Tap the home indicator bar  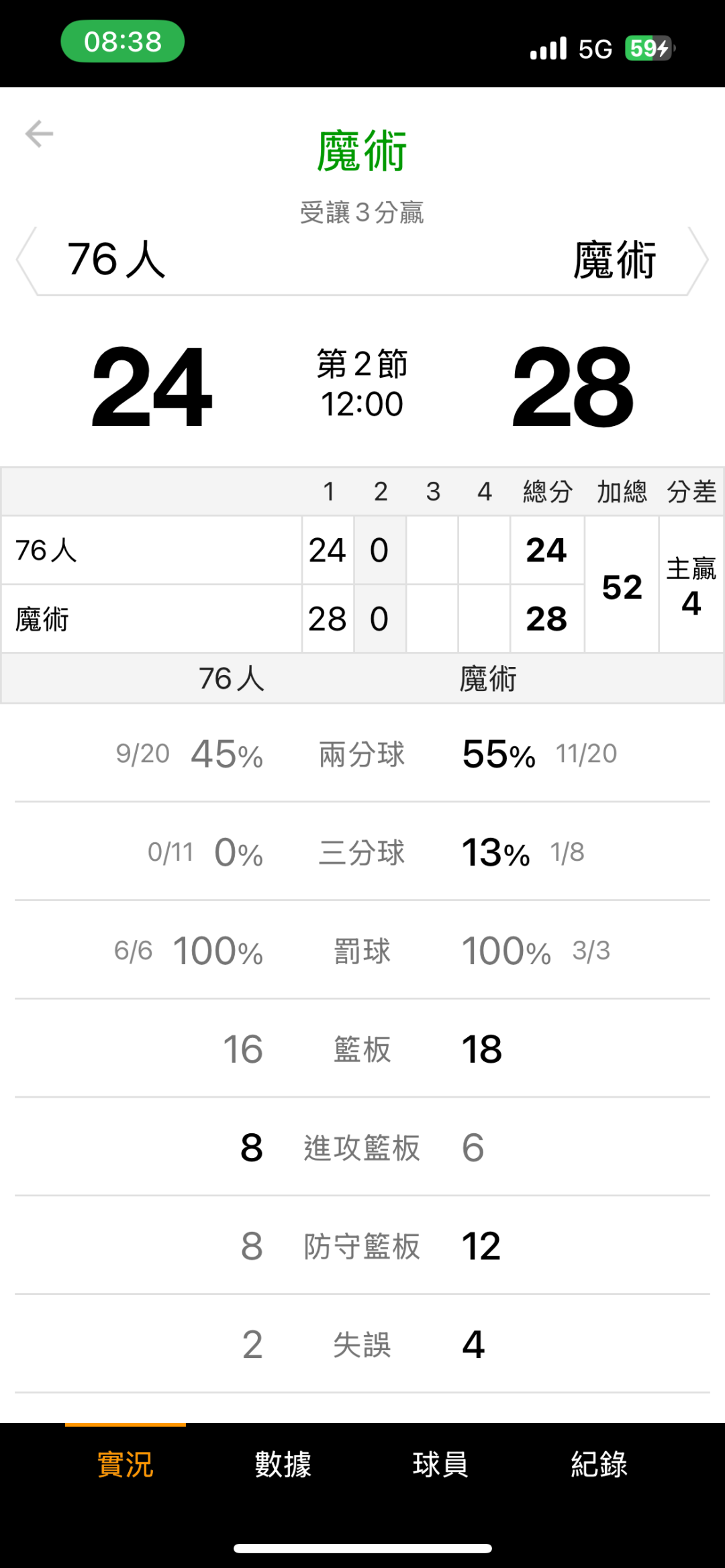tap(362, 1549)
